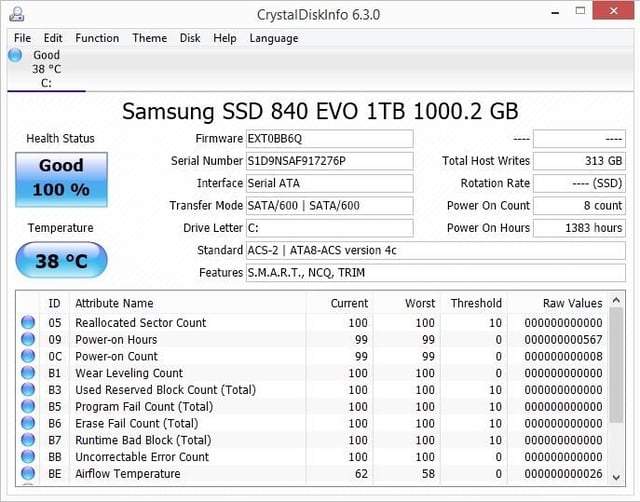Click Rotation Rate value (SSD)
The width and height of the screenshot is (640, 502).
pos(579,183)
